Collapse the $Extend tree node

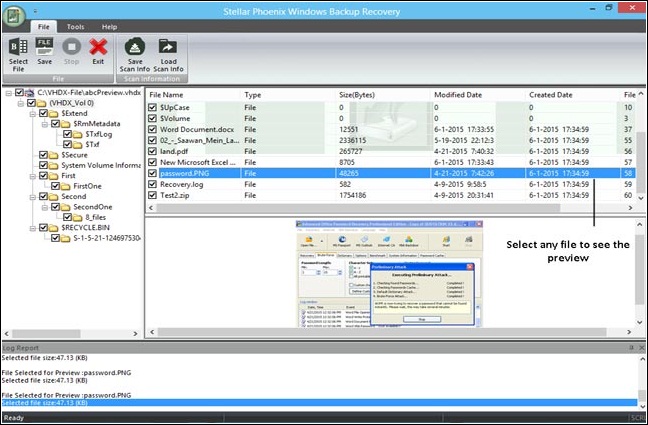(x=33, y=114)
